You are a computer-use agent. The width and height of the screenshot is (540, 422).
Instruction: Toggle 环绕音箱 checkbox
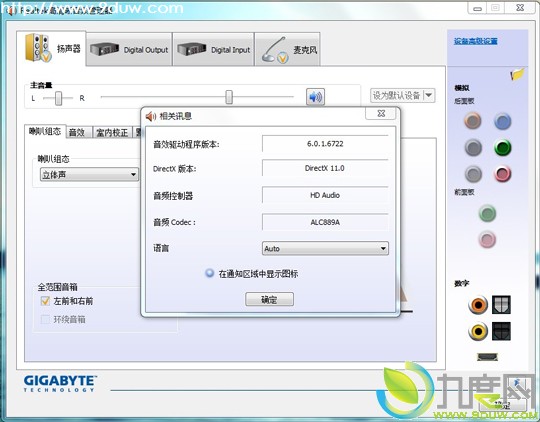[x=45, y=319]
